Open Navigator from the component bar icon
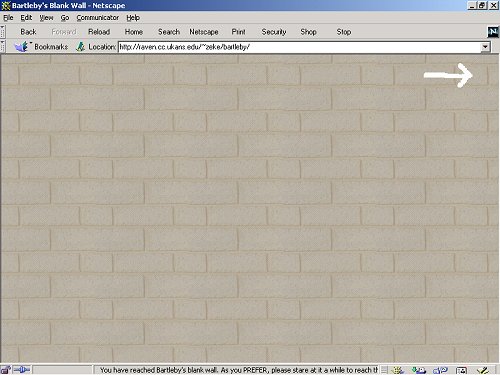The image size is (500, 375). (x=398, y=370)
